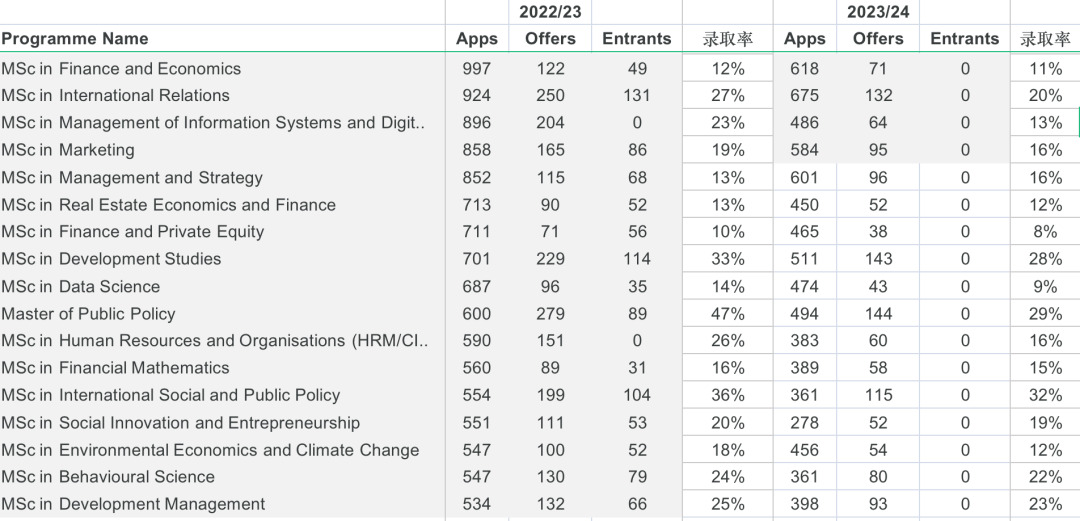Click the 2023/24 year header cell
1080x521 pixels.
tap(878, 12)
